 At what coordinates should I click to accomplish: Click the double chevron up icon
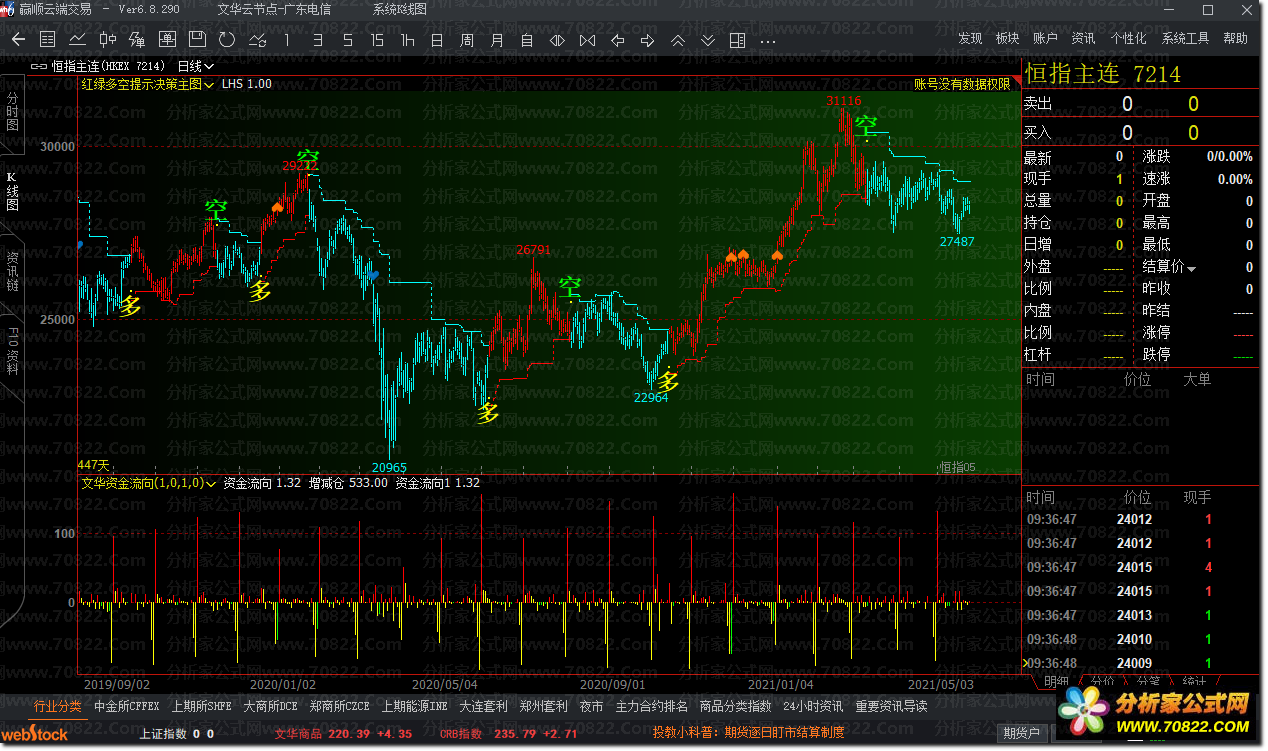pos(677,40)
